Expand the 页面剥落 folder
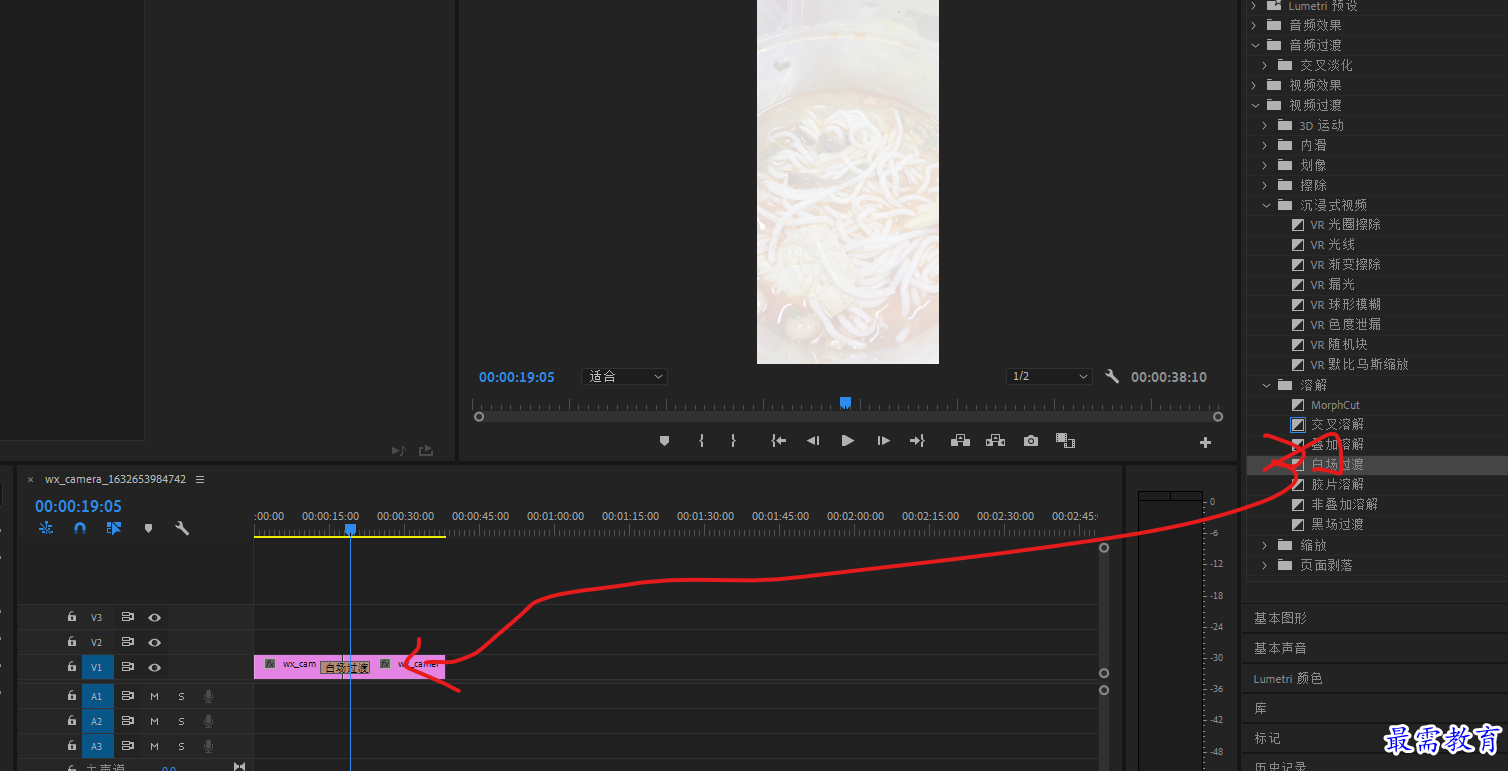Image resolution: width=1508 pixels, height=771 pixels. [x=1265, y=565]
